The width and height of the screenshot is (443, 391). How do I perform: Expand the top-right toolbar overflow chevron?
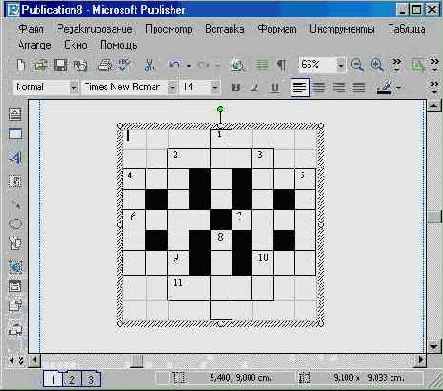click(x=434, y=65)
